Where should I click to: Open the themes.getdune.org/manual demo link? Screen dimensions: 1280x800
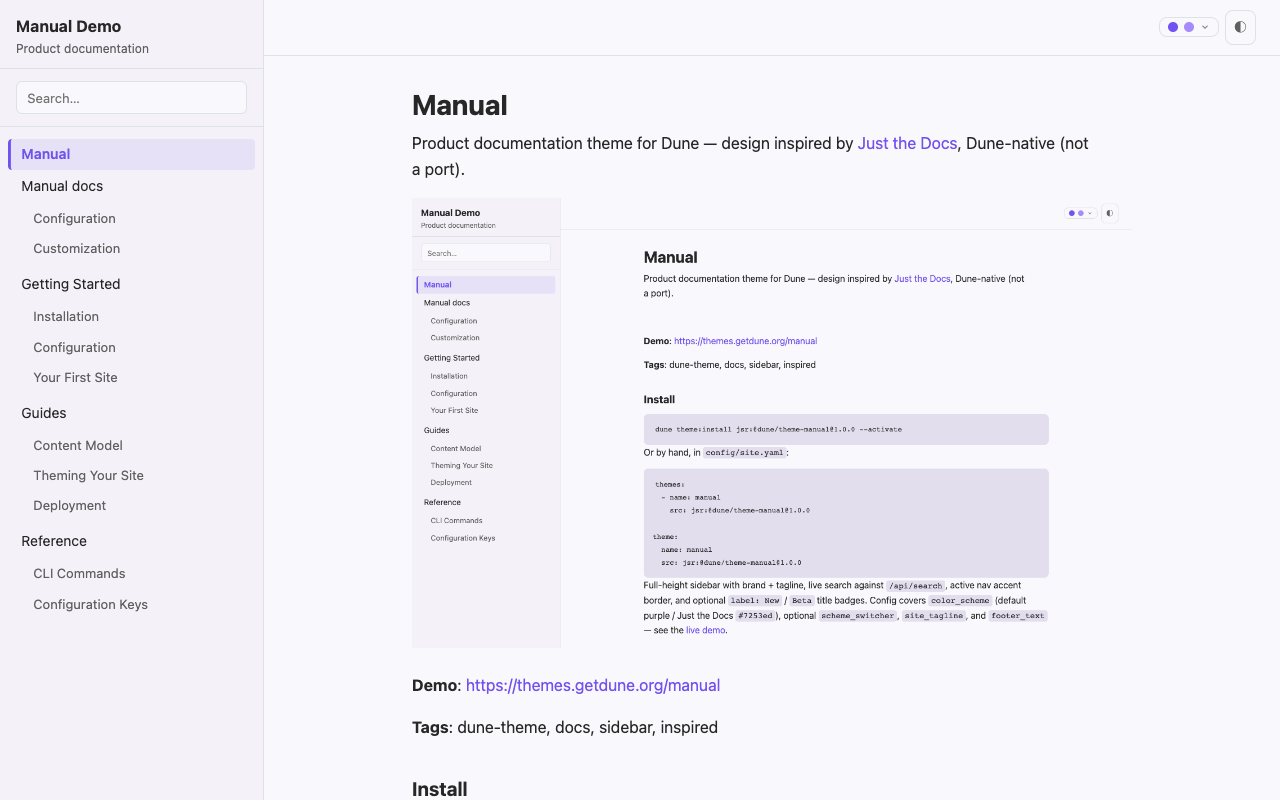(x=593, y=685)
